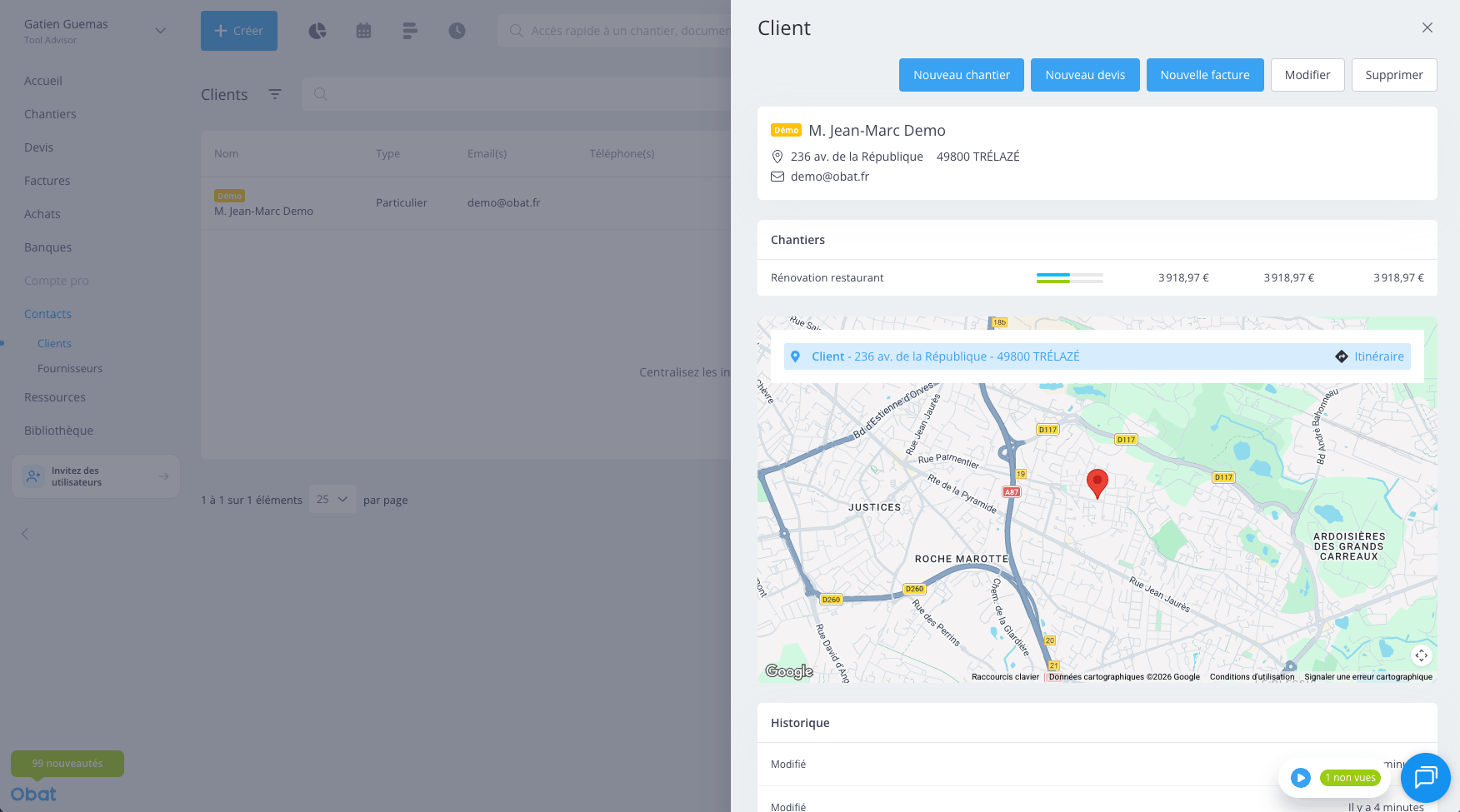Click the Modifier button
1460x812 pixels.
1307,75
